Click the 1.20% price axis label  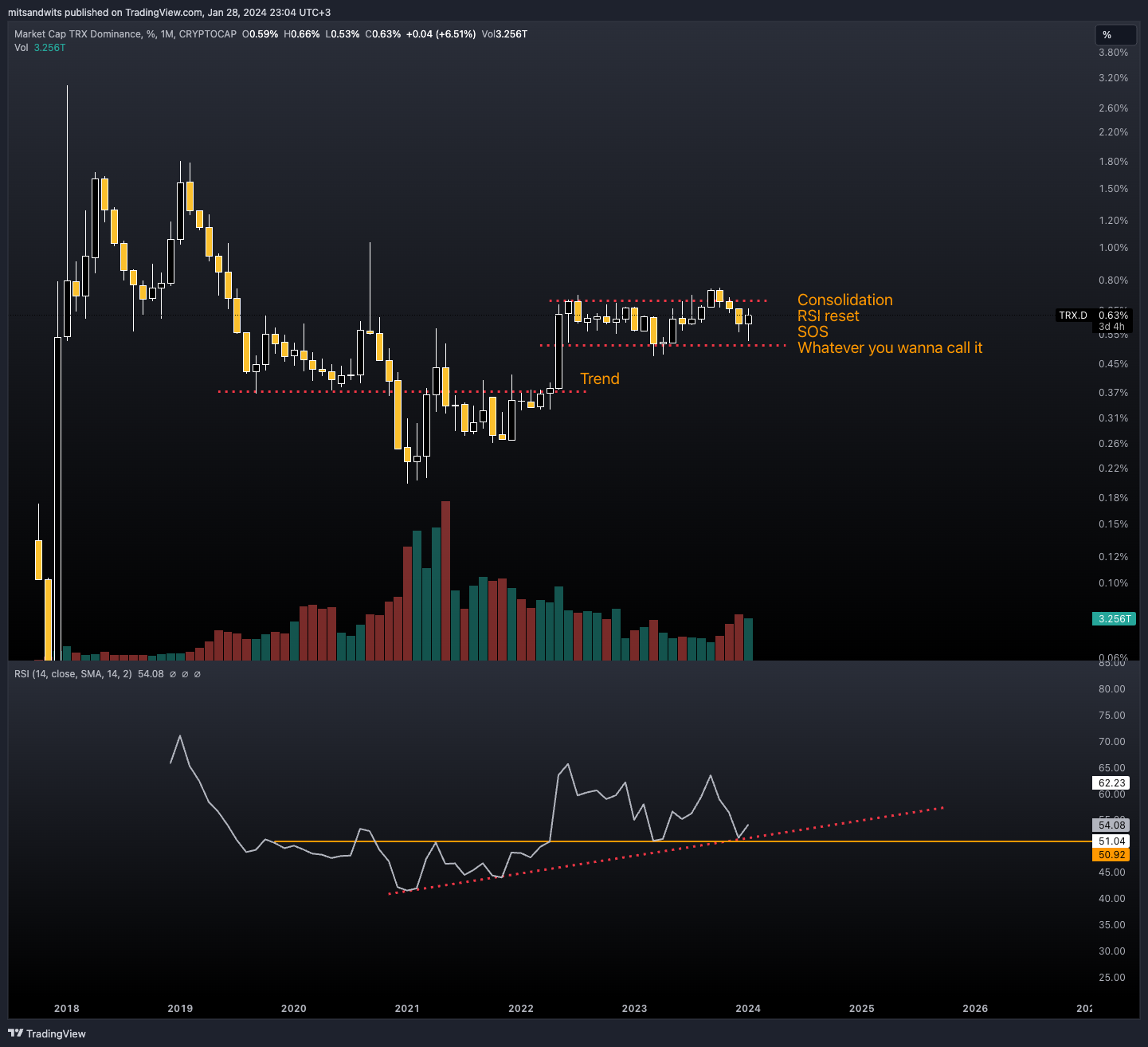(x=1114, y=221)
